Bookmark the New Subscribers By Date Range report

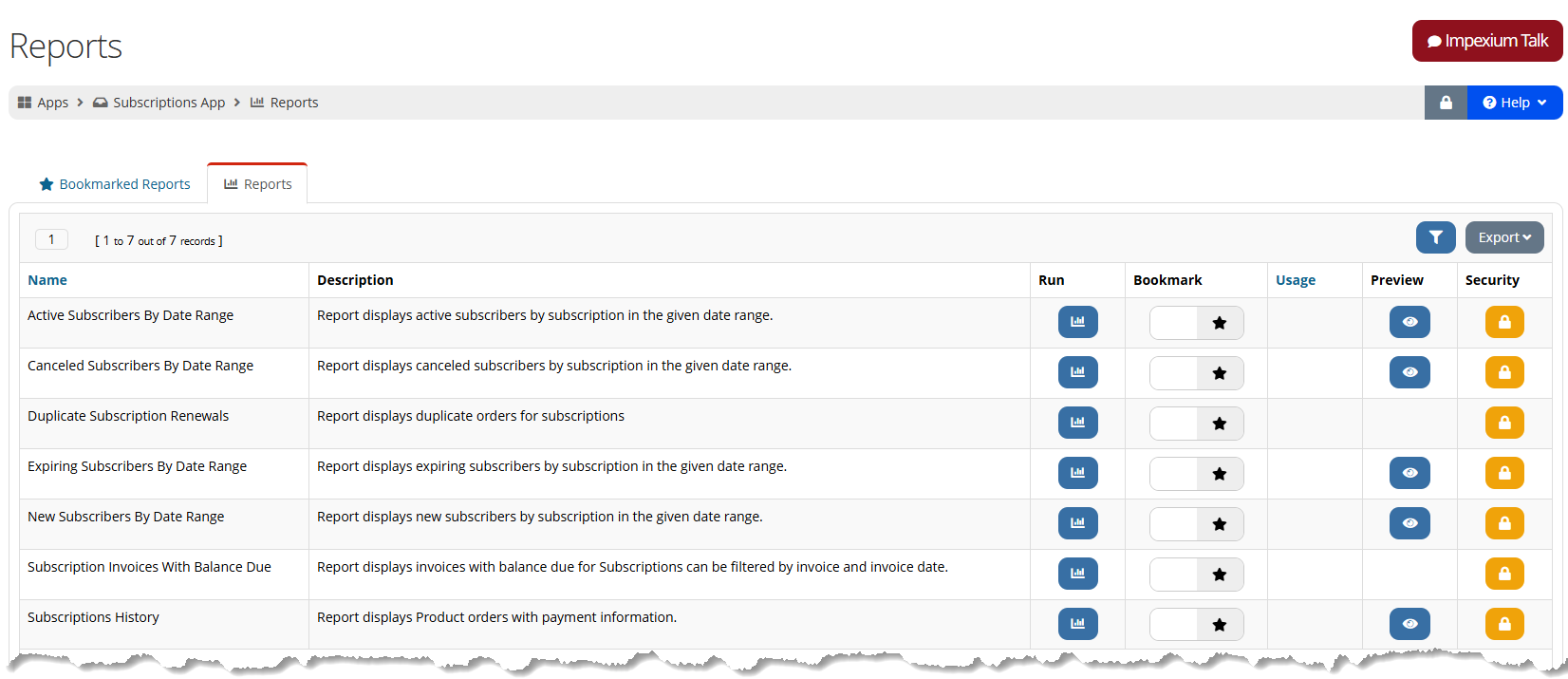(x=1197, y=524)
